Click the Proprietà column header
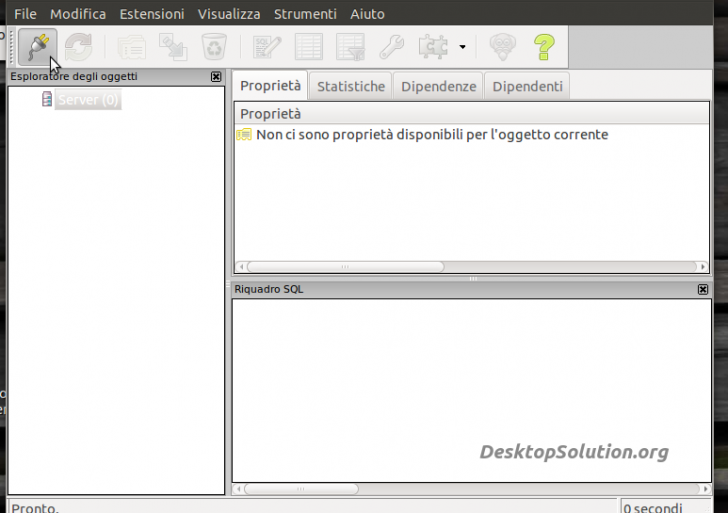 click(x=472, y=114)
